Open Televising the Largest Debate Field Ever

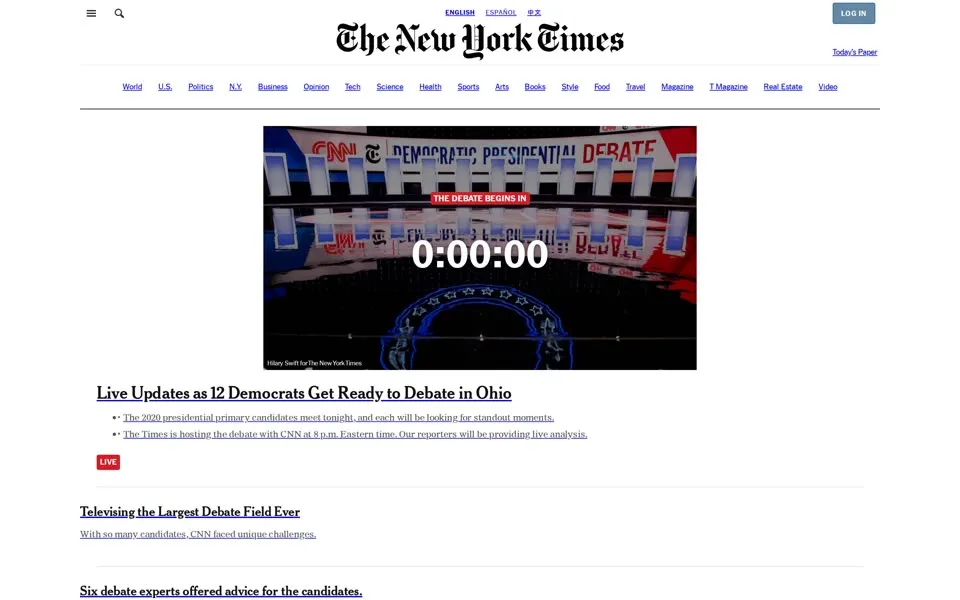pos(190,512)
